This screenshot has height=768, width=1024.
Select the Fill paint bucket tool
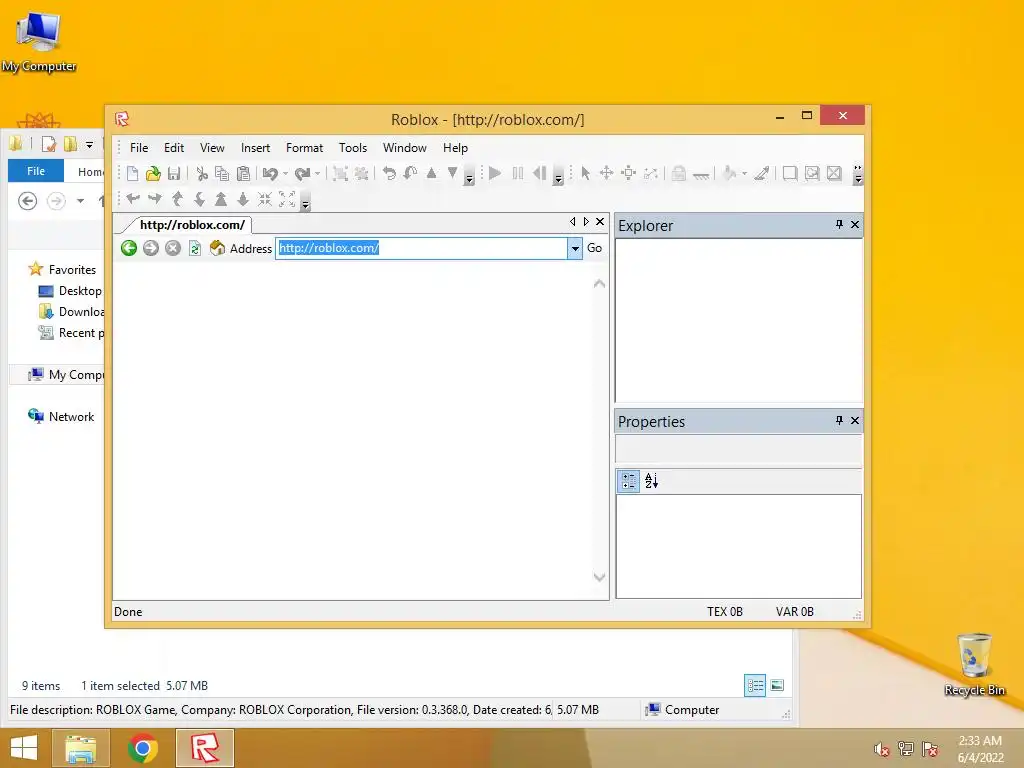point(729,173)
